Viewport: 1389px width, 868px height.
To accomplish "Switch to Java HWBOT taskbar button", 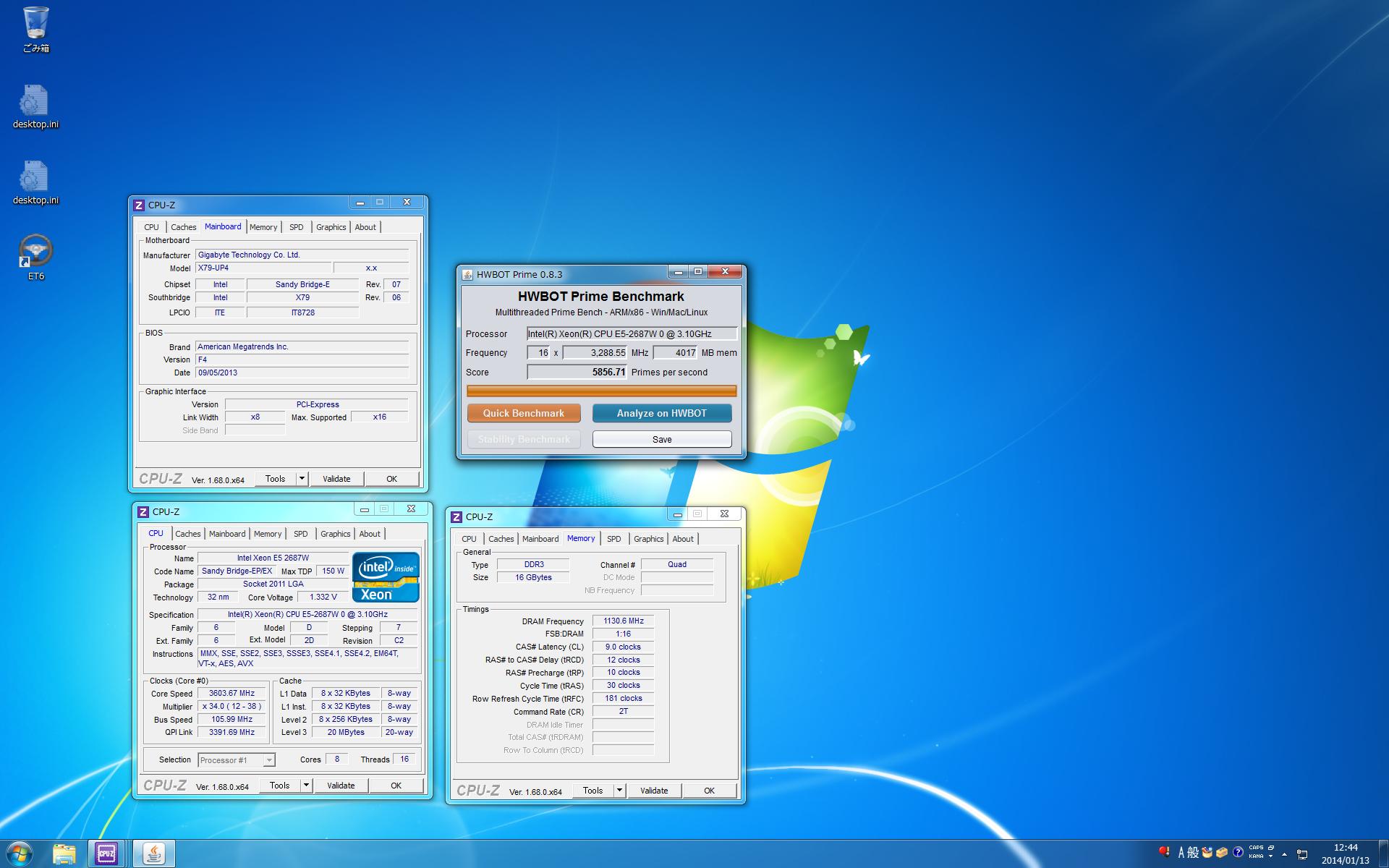I will click(x=153, y=854).
